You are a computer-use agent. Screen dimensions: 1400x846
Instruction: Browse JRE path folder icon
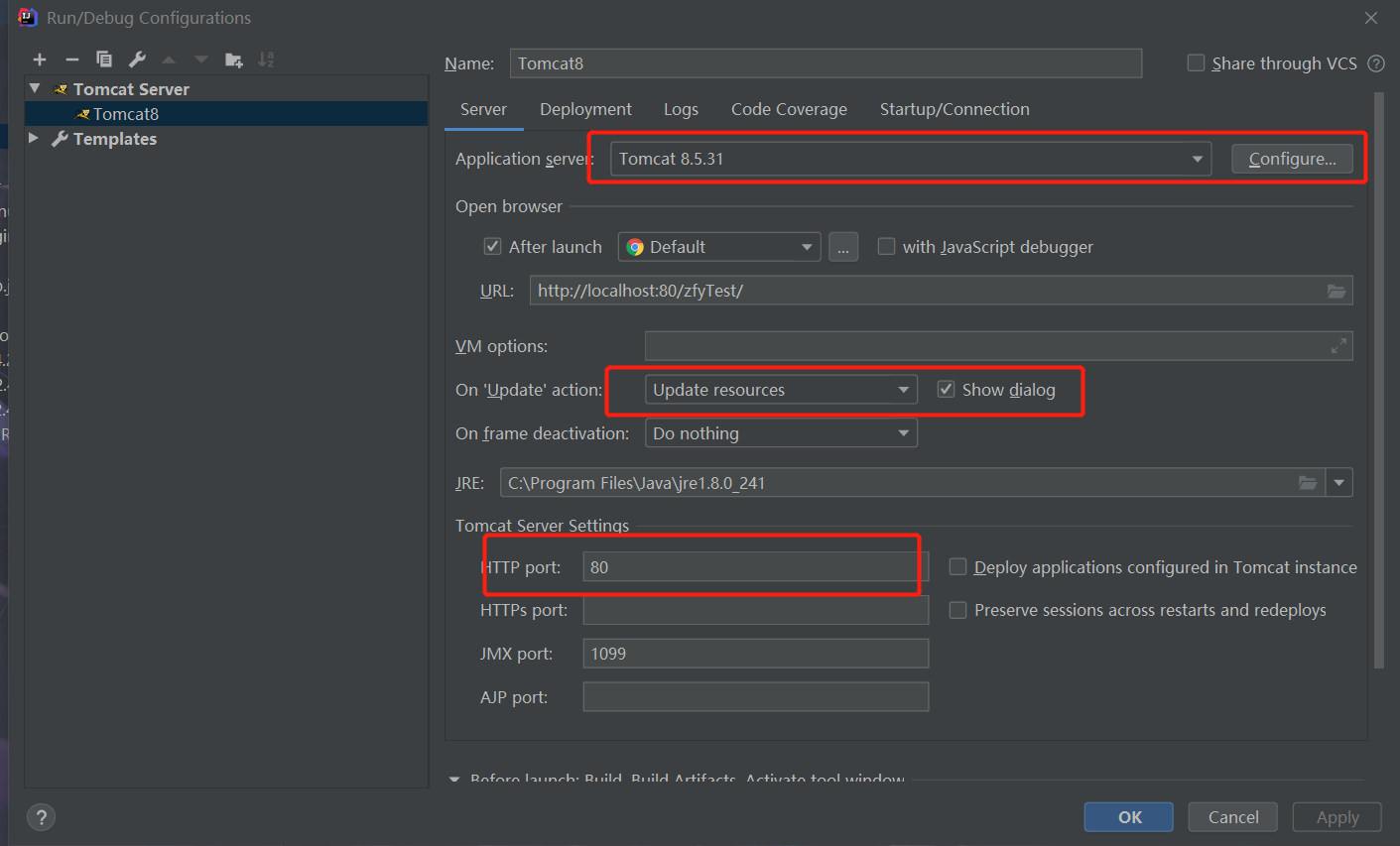[x=1308, y=483]
